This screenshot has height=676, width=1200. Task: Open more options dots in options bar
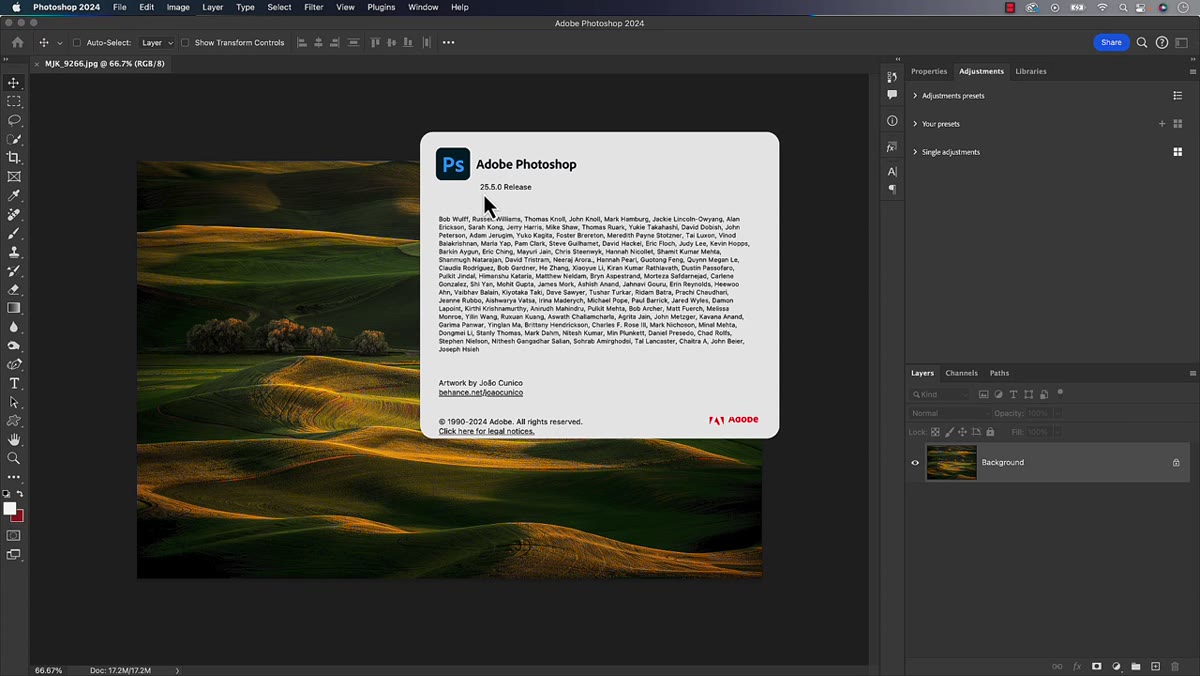coord(448,43)
